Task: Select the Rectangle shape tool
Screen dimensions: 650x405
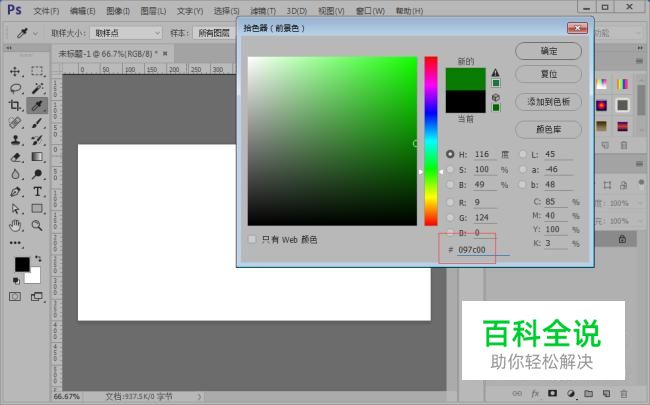Action: click(x=37, y=209)
